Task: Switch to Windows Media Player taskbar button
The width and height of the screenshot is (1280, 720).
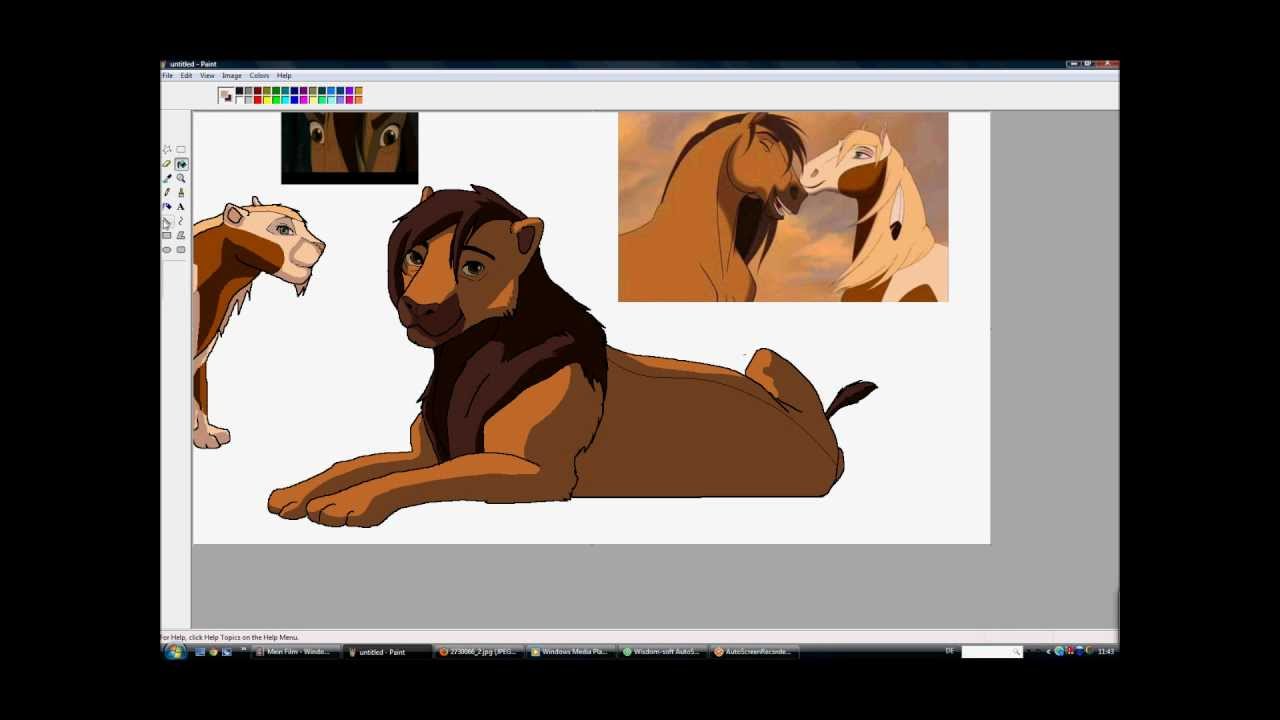Action: 569,652
